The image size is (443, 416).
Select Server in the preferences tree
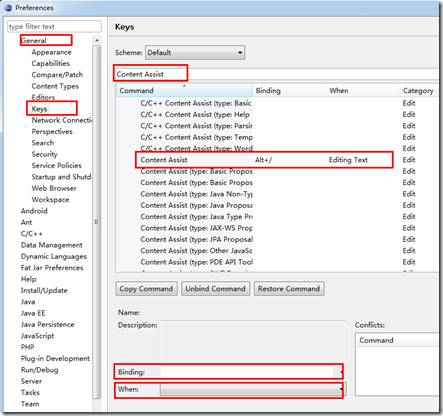(31, 381)
